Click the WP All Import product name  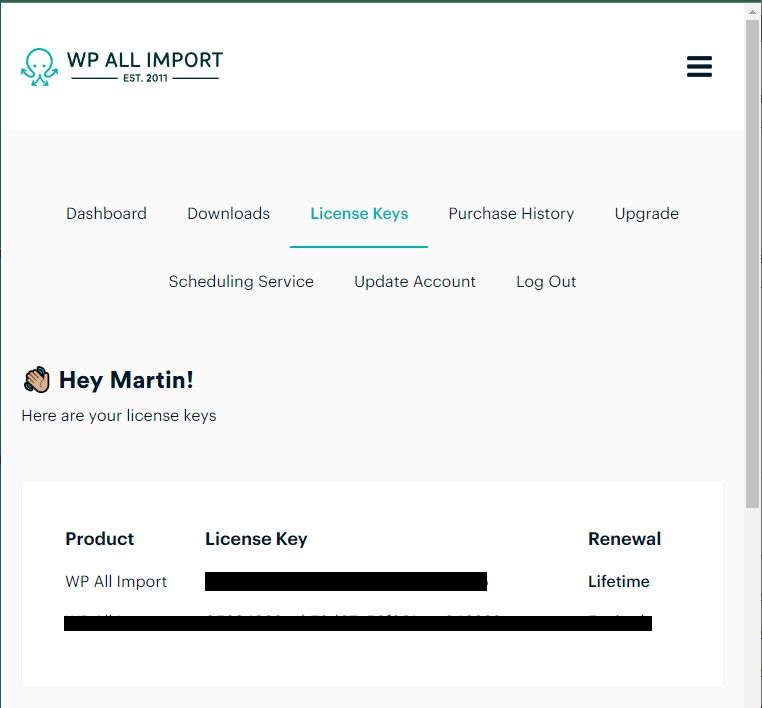click(x=116, y=581)
